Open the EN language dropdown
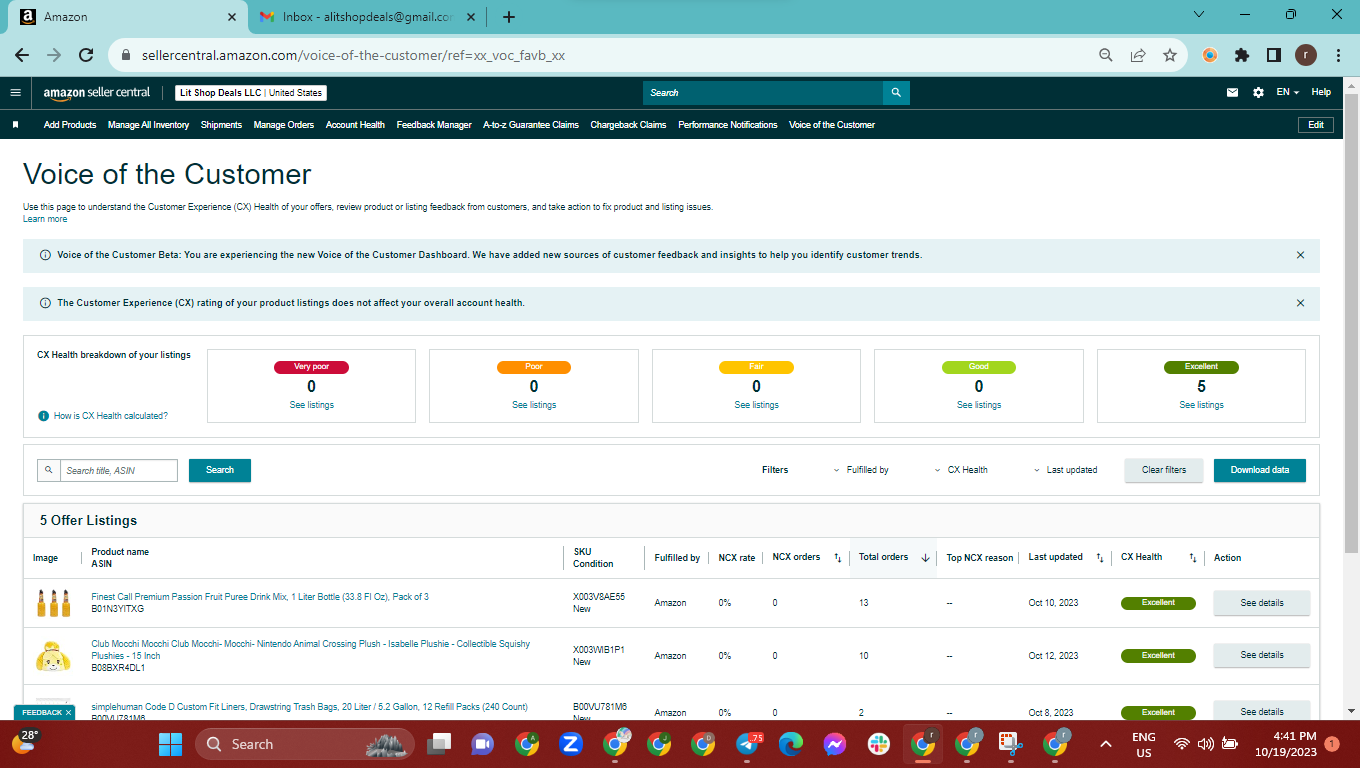1360x768 pixels. pyautogui.click(x=1287, y=92)
